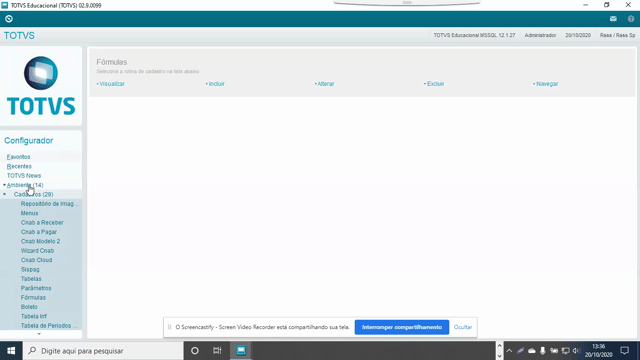Click the sidebar scroll-down arrow

39,334
